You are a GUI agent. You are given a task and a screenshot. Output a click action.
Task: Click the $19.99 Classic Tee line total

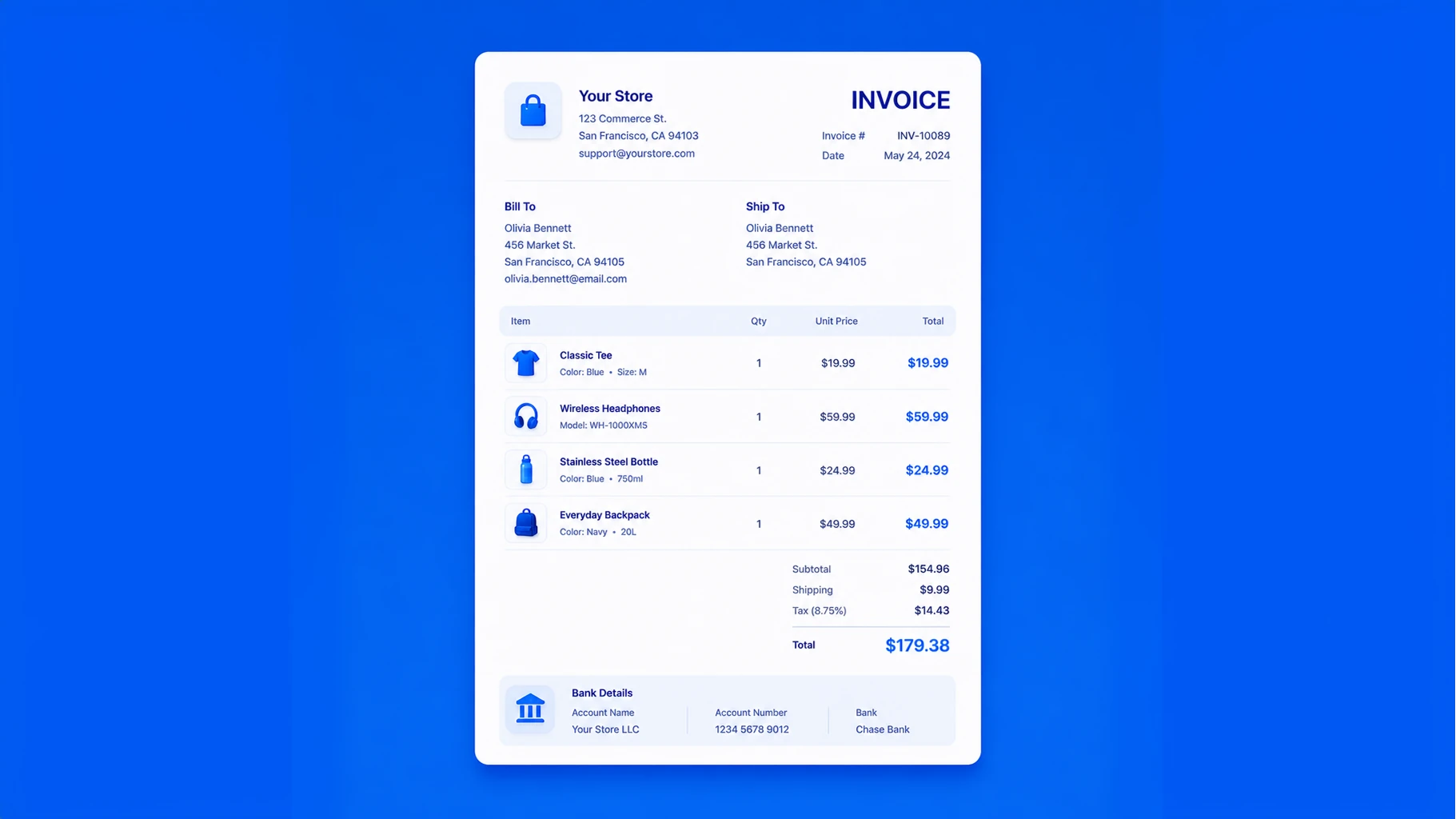[x=927, y=363]
